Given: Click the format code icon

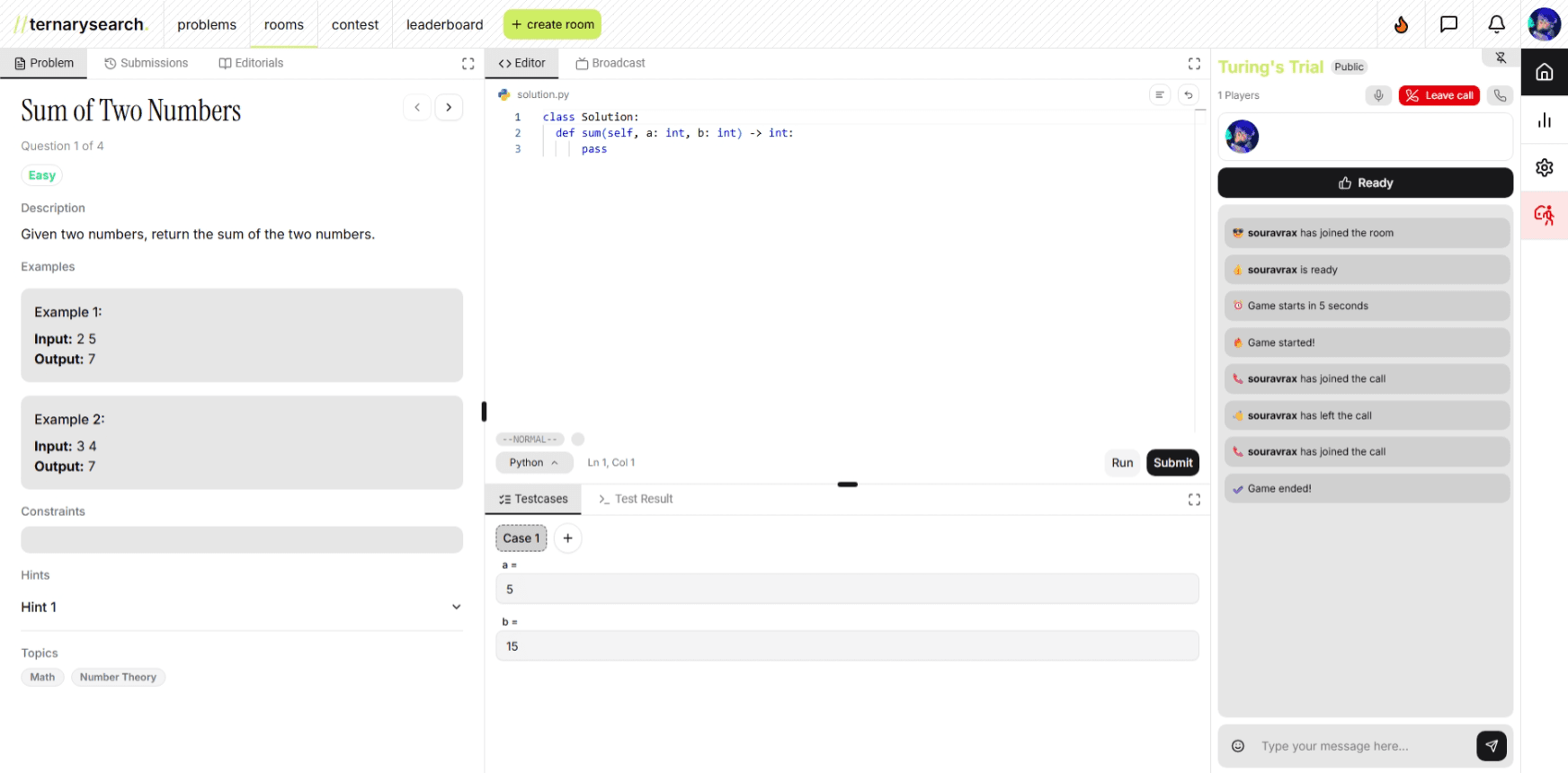Looking at the screenshot, I should point(1160,94).
